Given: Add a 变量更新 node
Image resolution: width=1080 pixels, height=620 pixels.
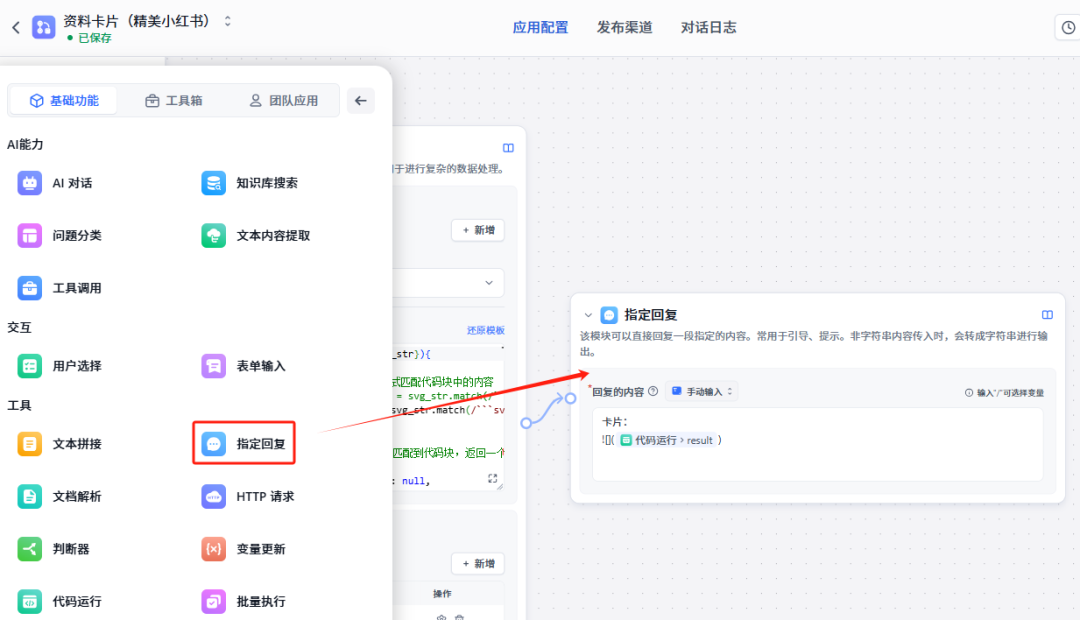Looking at the screenshot, I should click(x=243, y=549).
